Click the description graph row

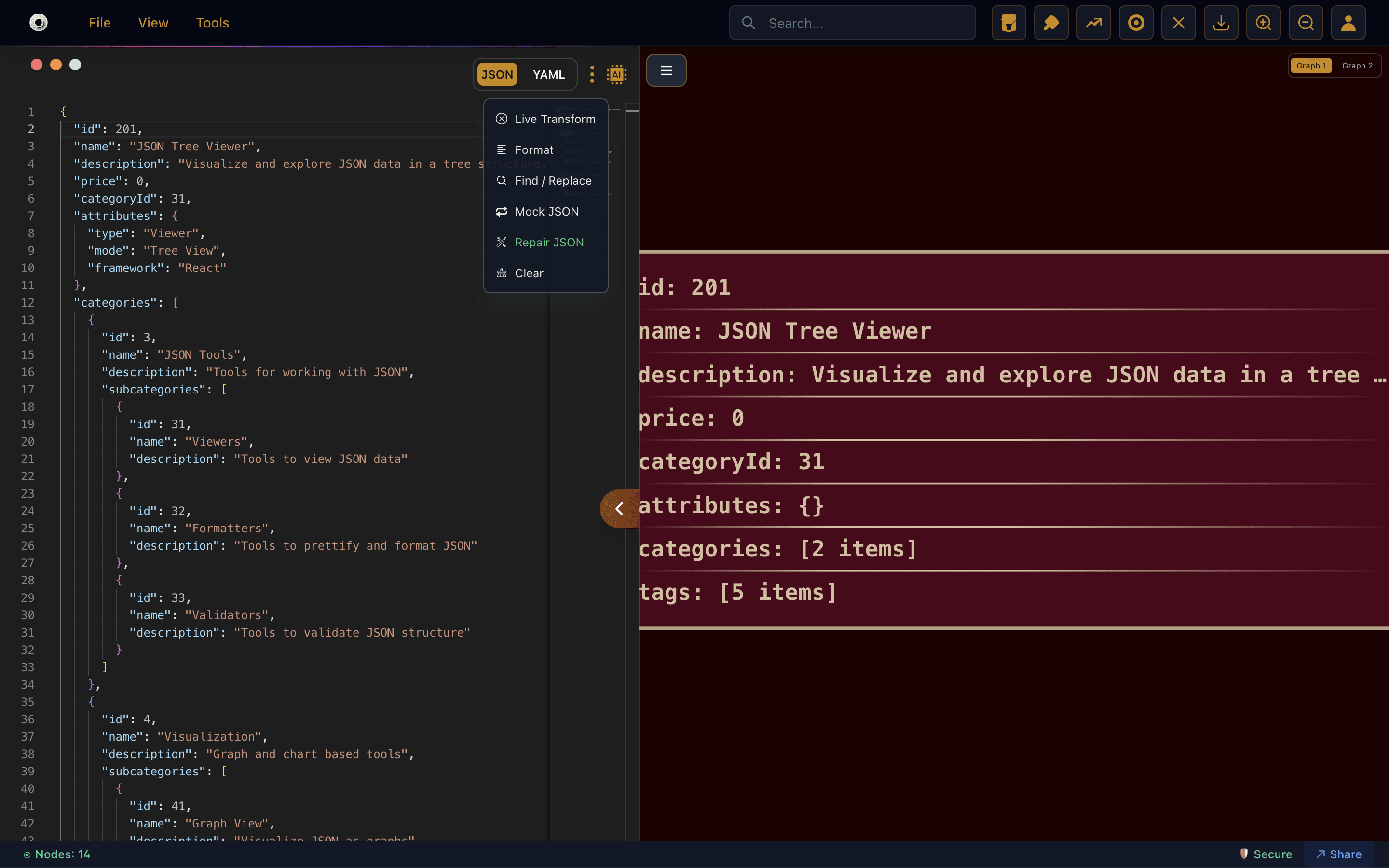point(1014,374)
